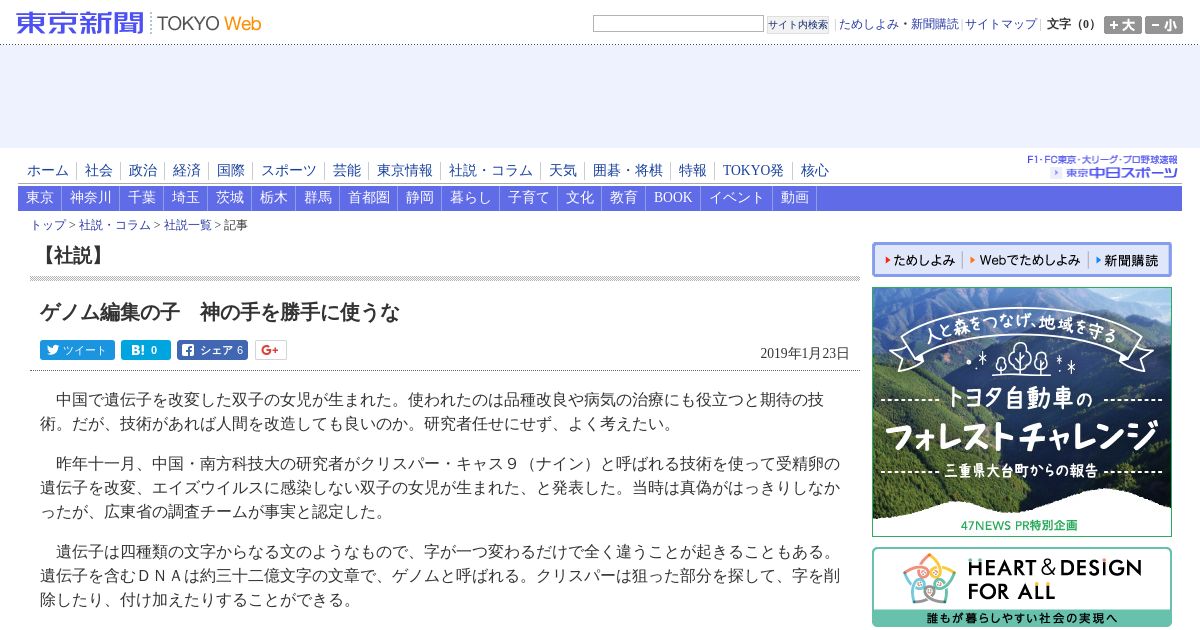Open the HEART & DESIGN FOR ALL banner

coord(1022,587)
